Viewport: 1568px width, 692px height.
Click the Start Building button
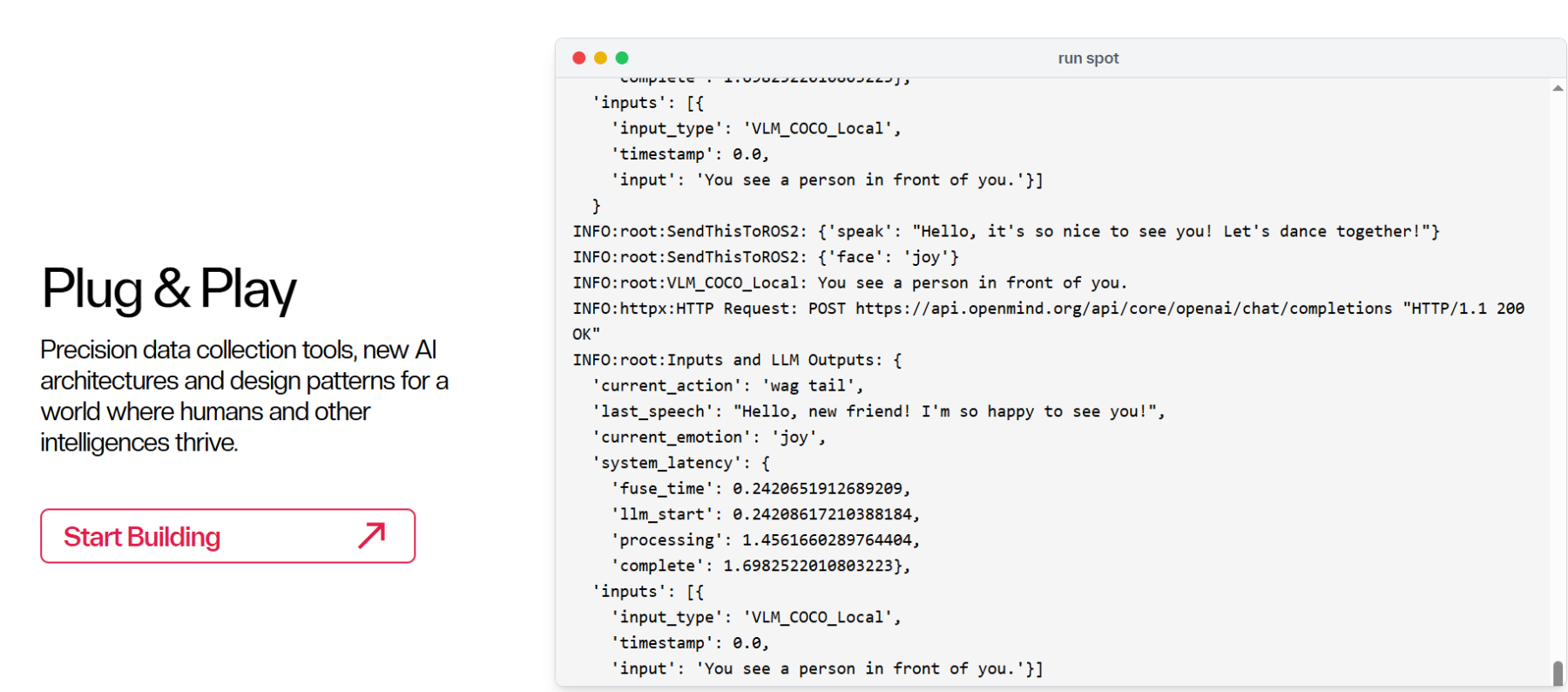[x=227, y=536]
